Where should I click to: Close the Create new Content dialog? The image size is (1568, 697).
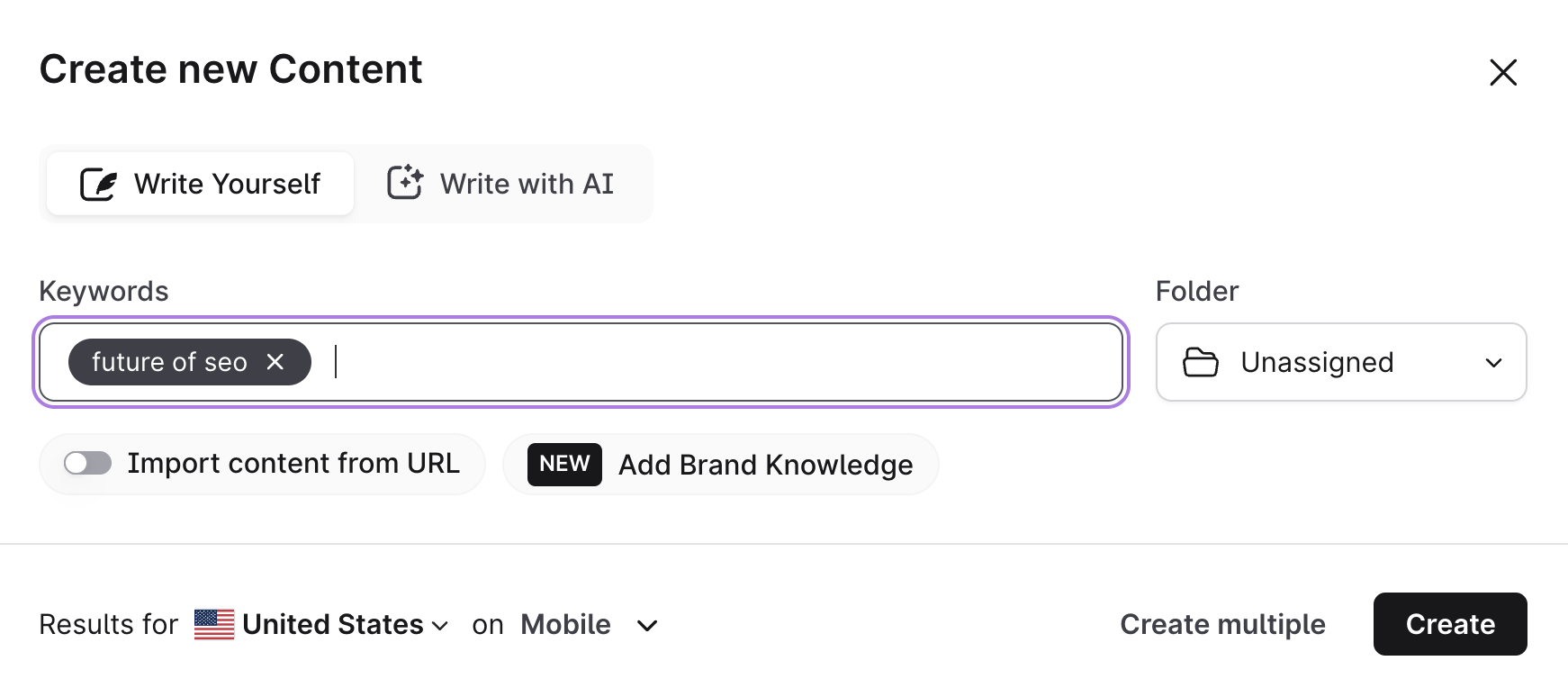[x=1503, y=72]
